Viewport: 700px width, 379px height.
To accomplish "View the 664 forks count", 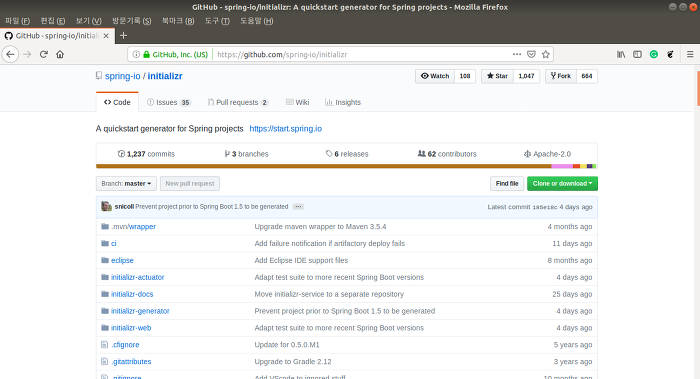I will click(587, 76).
